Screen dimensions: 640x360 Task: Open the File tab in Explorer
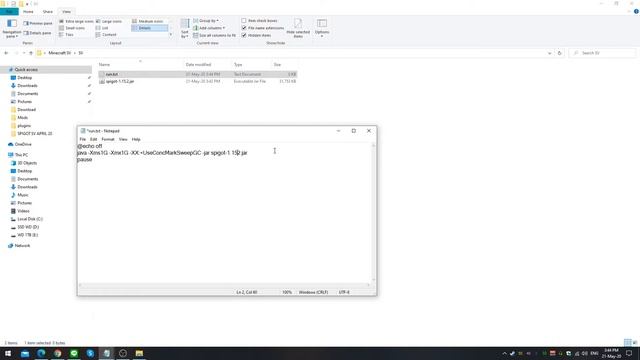(x=9, y=11)
